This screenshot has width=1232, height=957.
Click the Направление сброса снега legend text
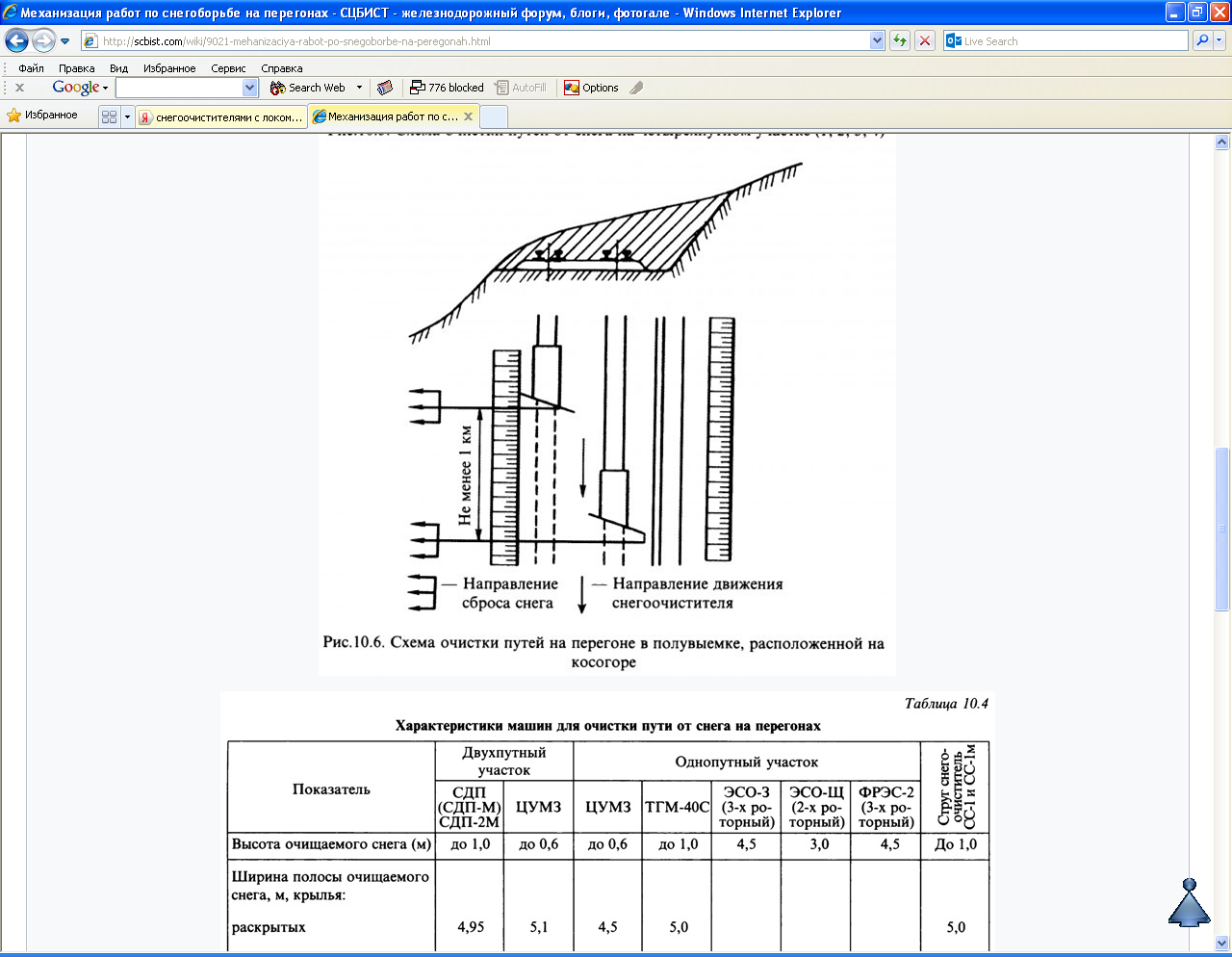point(509,593)
